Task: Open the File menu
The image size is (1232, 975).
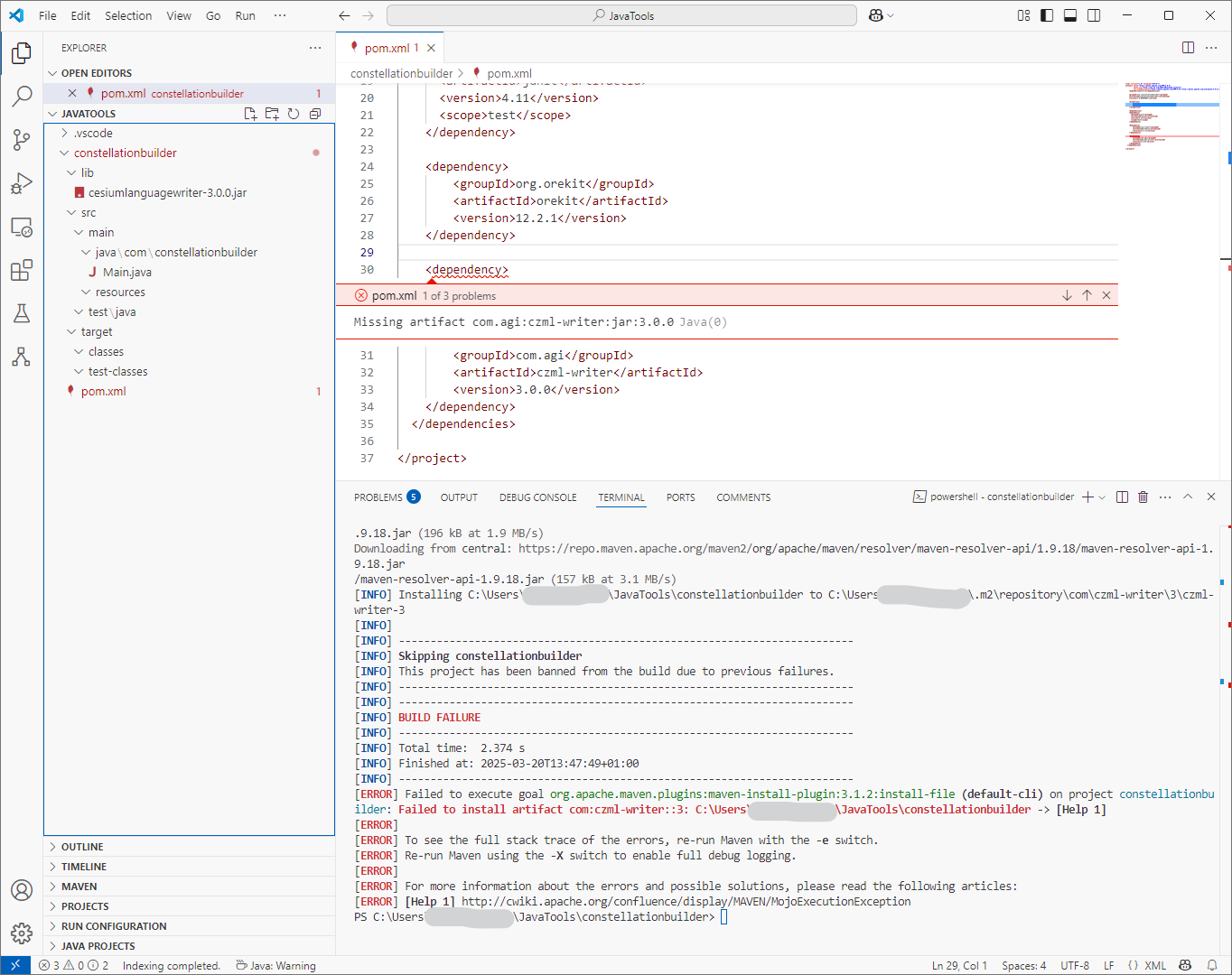Action: click(48, 15)
